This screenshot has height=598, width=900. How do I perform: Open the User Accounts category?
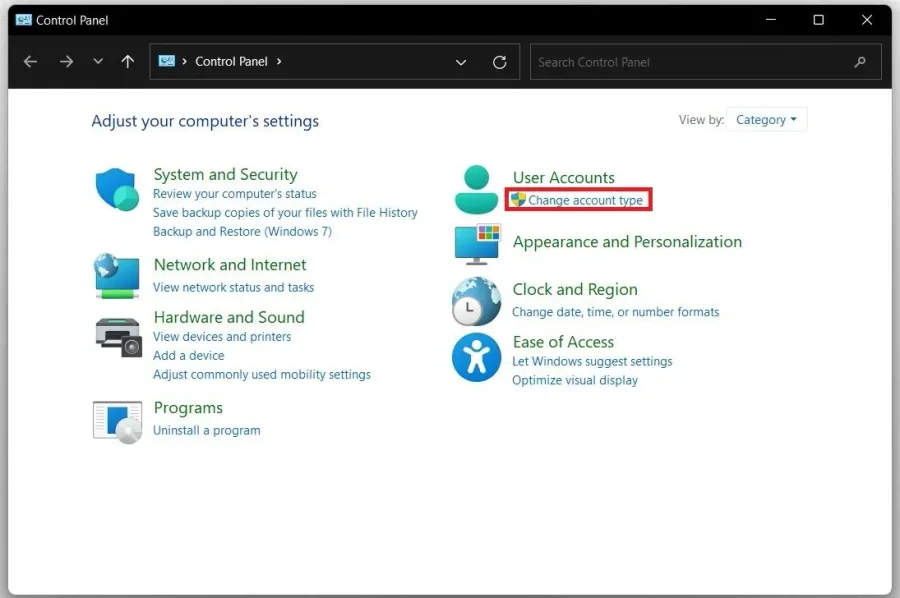point(564,177)
